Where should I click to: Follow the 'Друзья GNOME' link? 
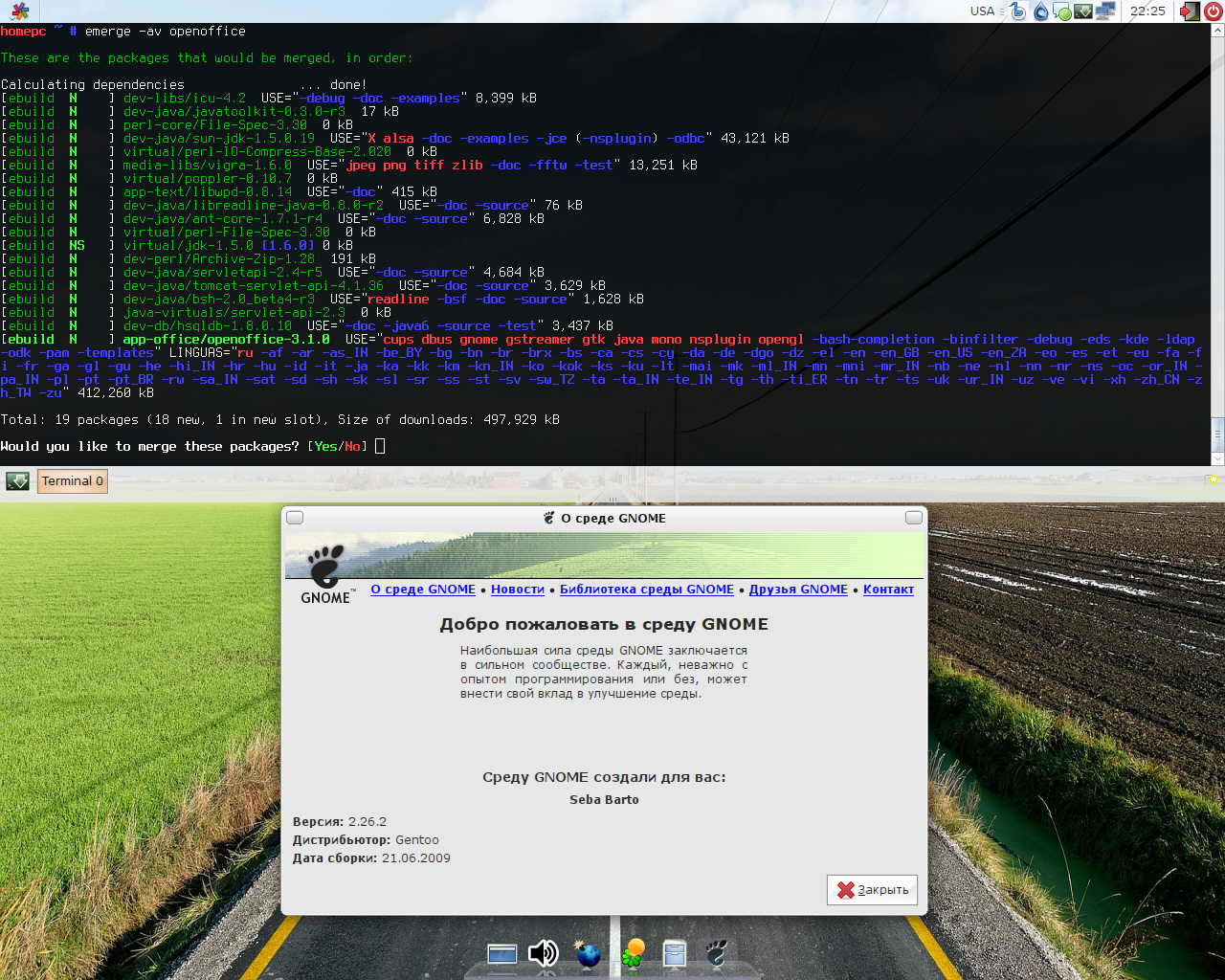click(798, 590)
